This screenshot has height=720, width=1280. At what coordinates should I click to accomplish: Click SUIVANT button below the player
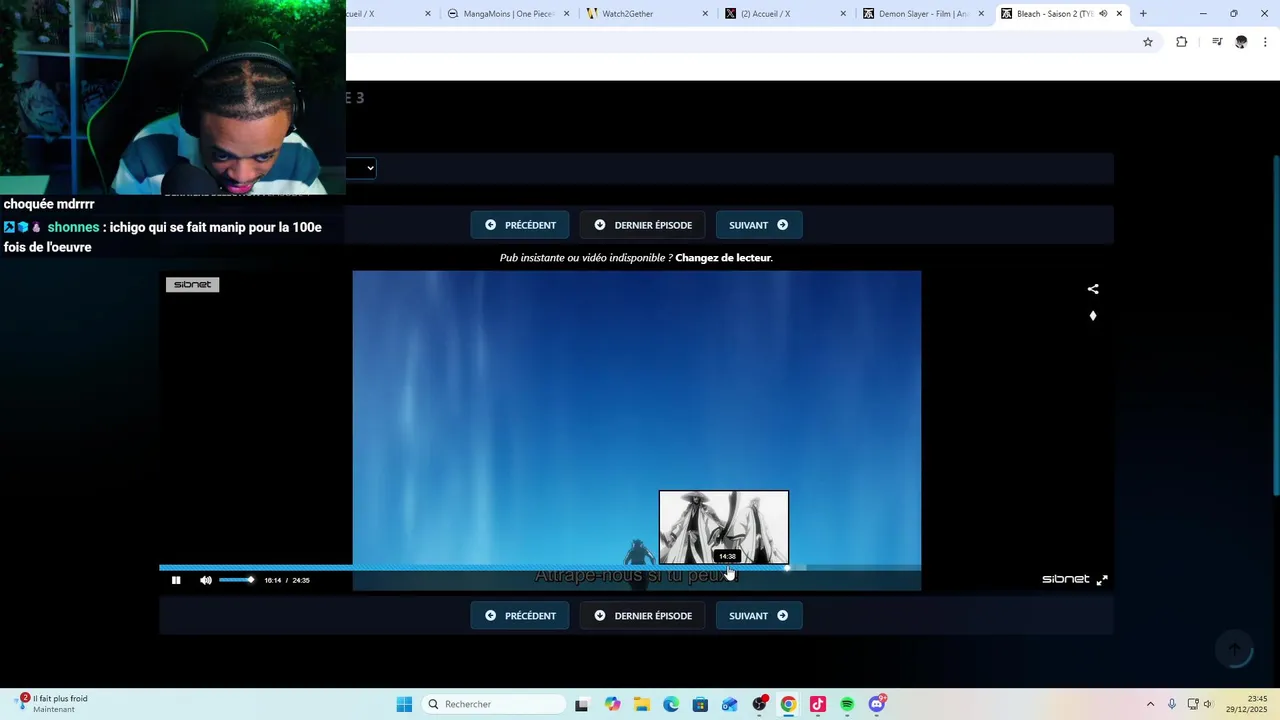tap(759, 616)
